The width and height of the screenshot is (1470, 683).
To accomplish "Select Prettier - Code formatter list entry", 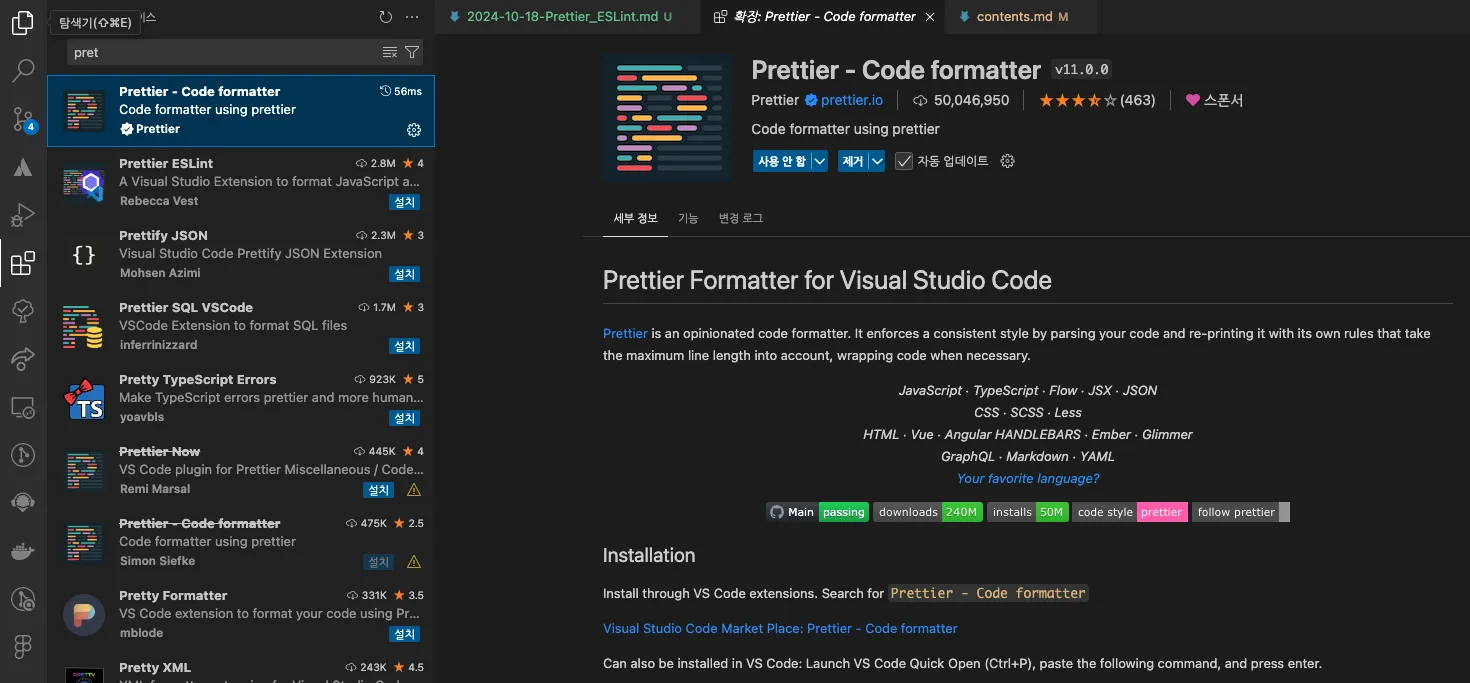I will (241, 111).
